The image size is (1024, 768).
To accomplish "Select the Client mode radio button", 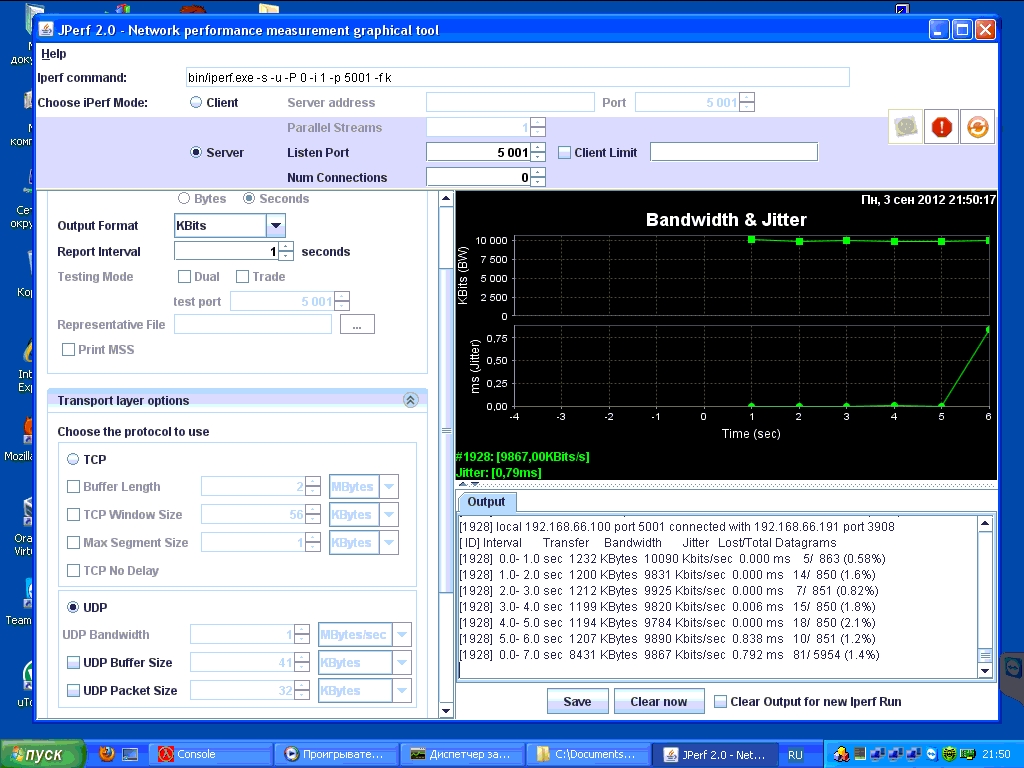I will [196, 103].
